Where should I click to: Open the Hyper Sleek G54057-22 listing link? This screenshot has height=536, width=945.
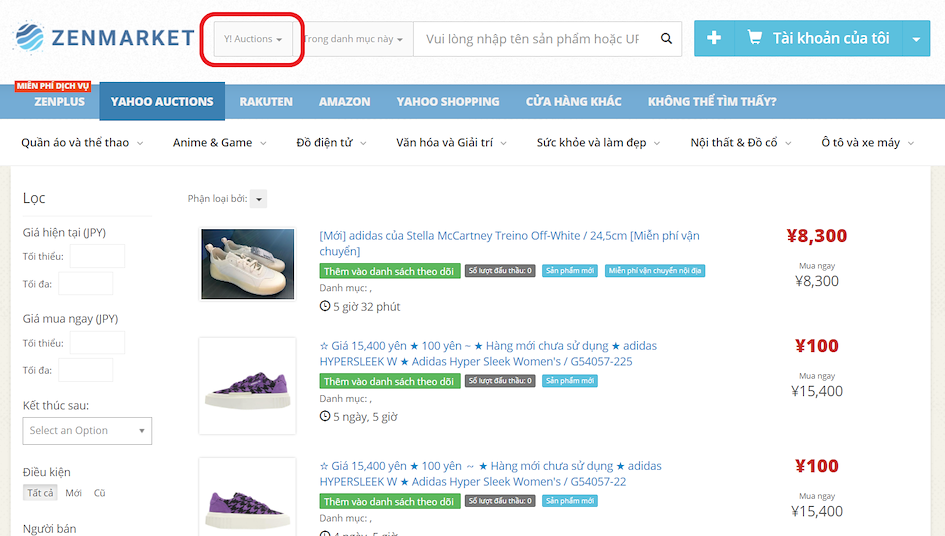[x=491, y=473]
